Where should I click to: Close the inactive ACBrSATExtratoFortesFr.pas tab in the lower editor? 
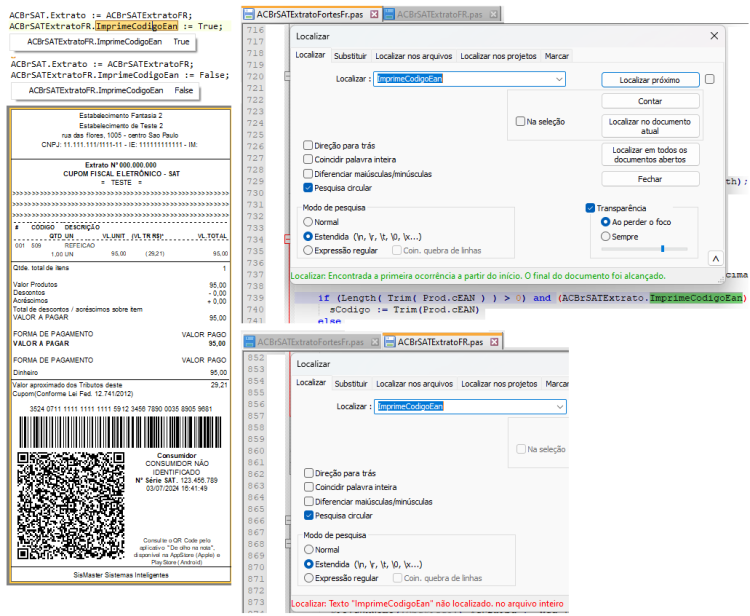pos(375,342)
